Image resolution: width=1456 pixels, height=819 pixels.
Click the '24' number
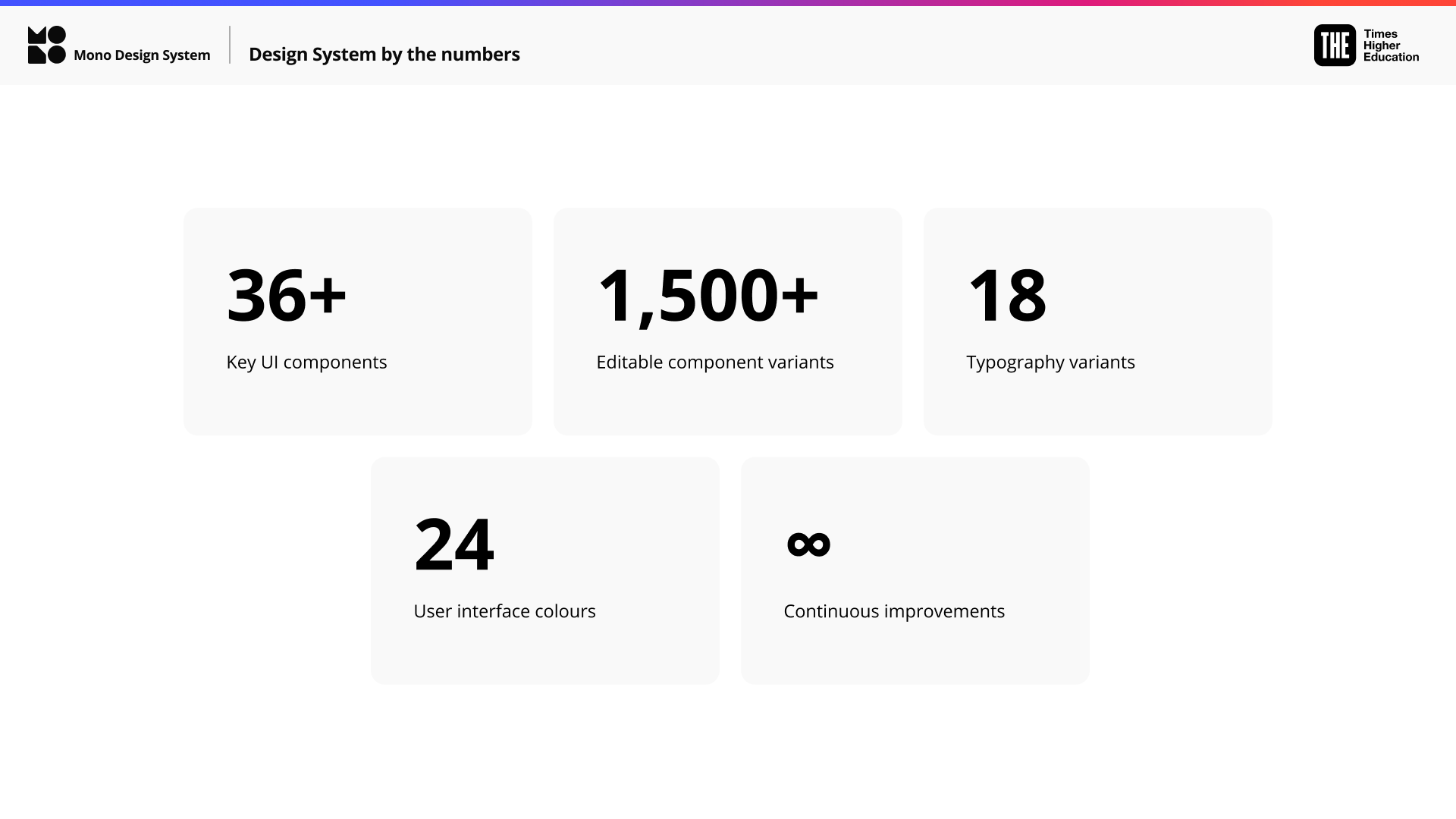tap(454, 544)
